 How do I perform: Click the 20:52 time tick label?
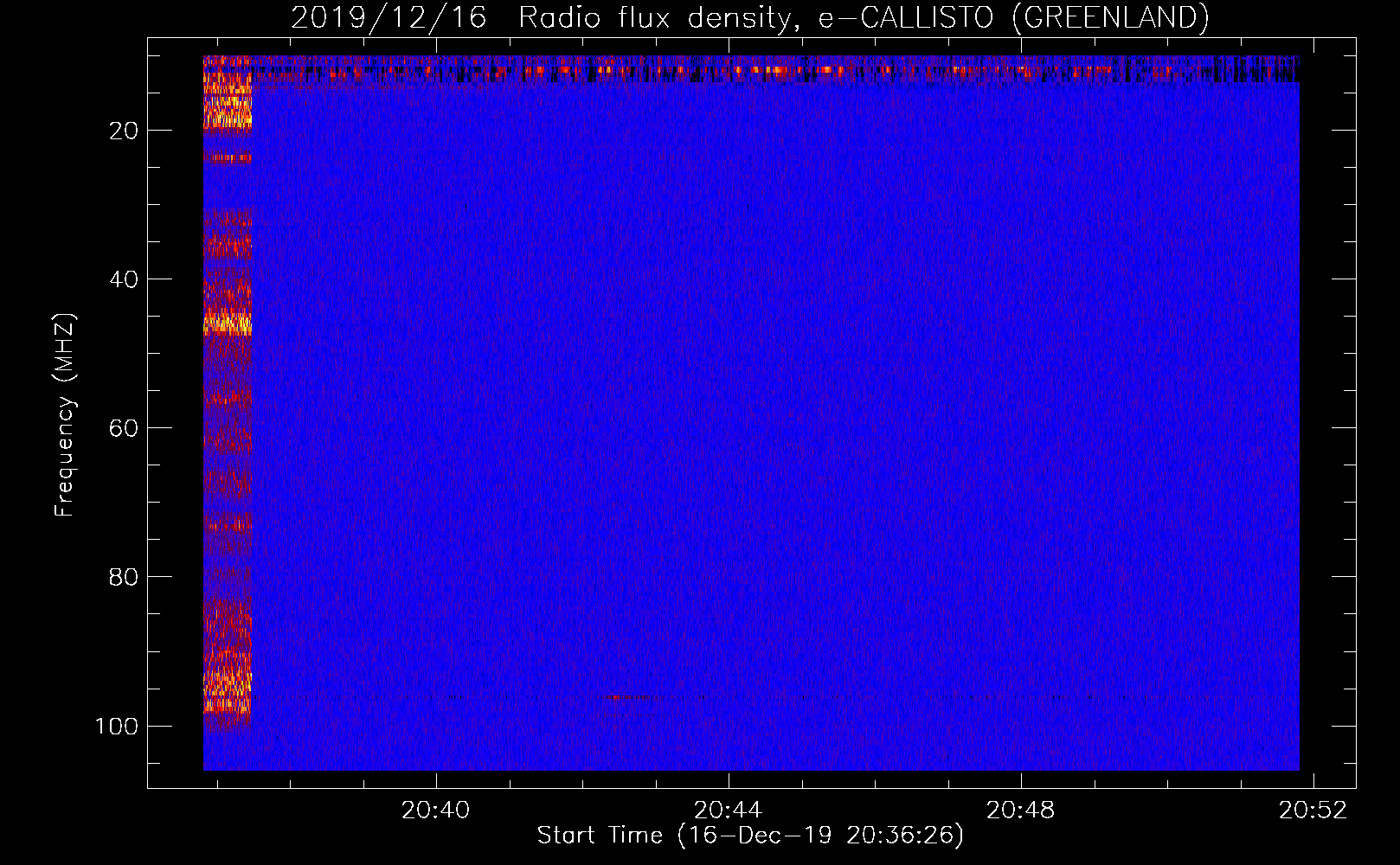pyautogui.click(x=1313, y=810)
